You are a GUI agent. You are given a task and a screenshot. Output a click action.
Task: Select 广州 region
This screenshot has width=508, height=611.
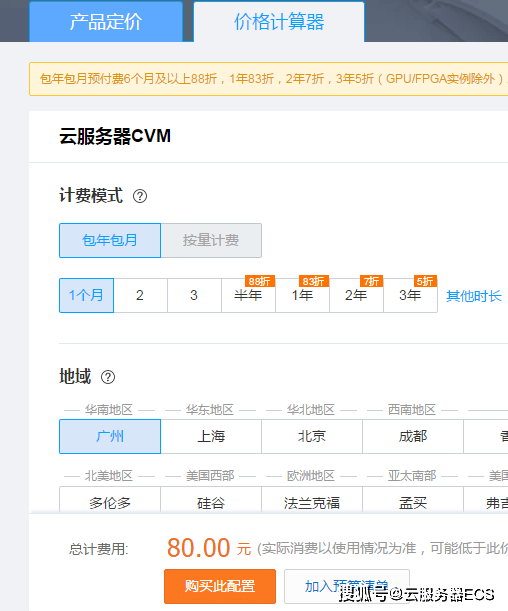coord(110,436)
